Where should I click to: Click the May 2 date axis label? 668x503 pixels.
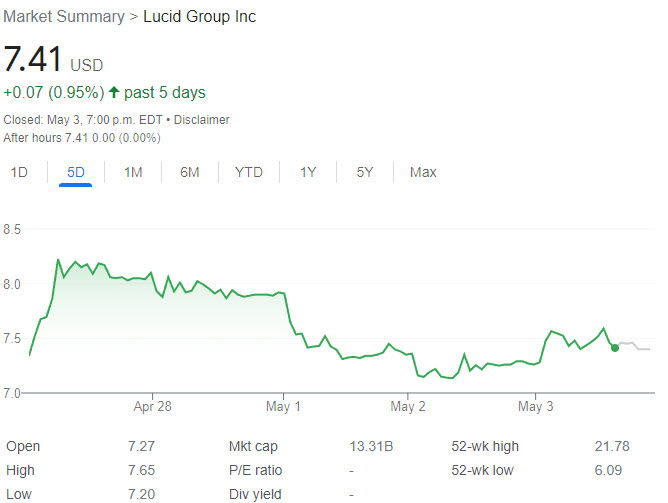[408, 407]
